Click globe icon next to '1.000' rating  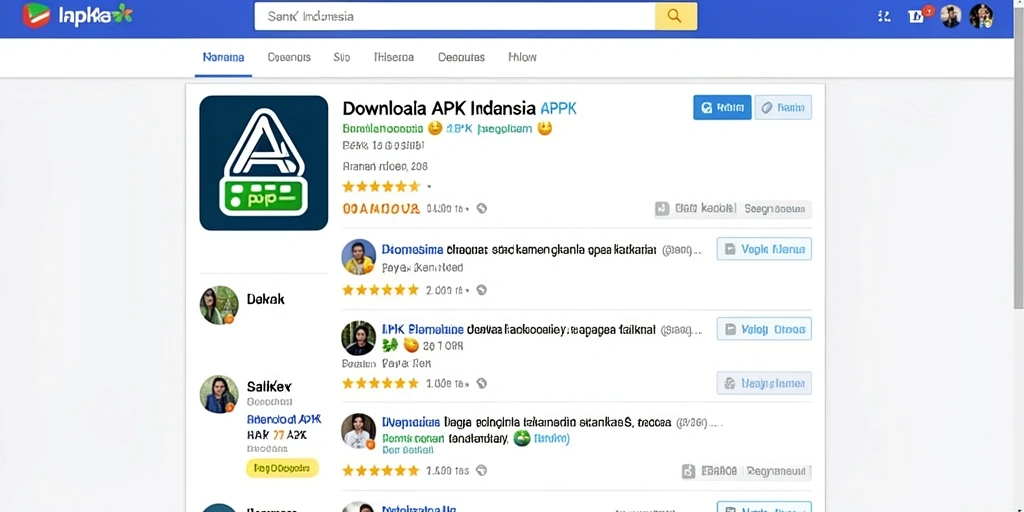pos(481,383)
